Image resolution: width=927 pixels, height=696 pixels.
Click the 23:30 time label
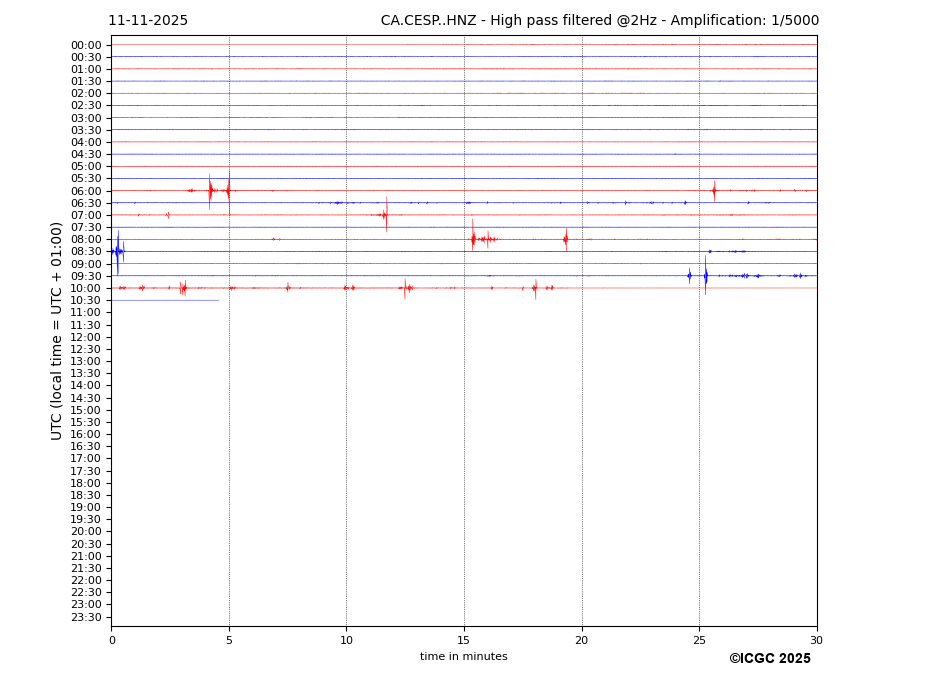click(86, 617)
